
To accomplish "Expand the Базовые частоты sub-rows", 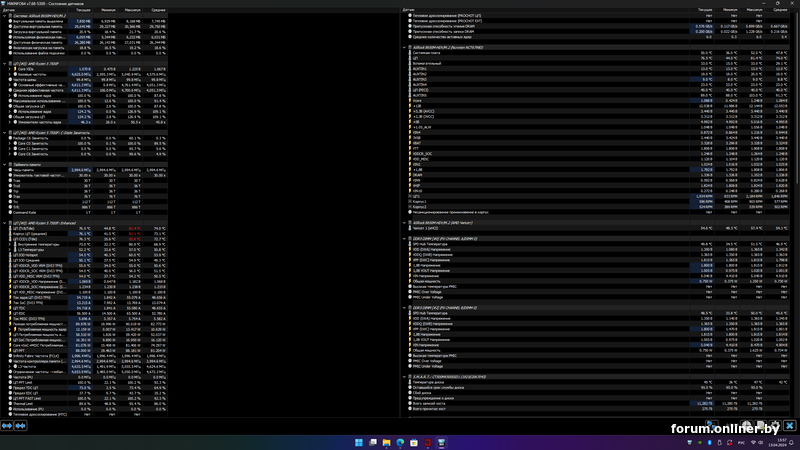I will (x=10, y=74).
